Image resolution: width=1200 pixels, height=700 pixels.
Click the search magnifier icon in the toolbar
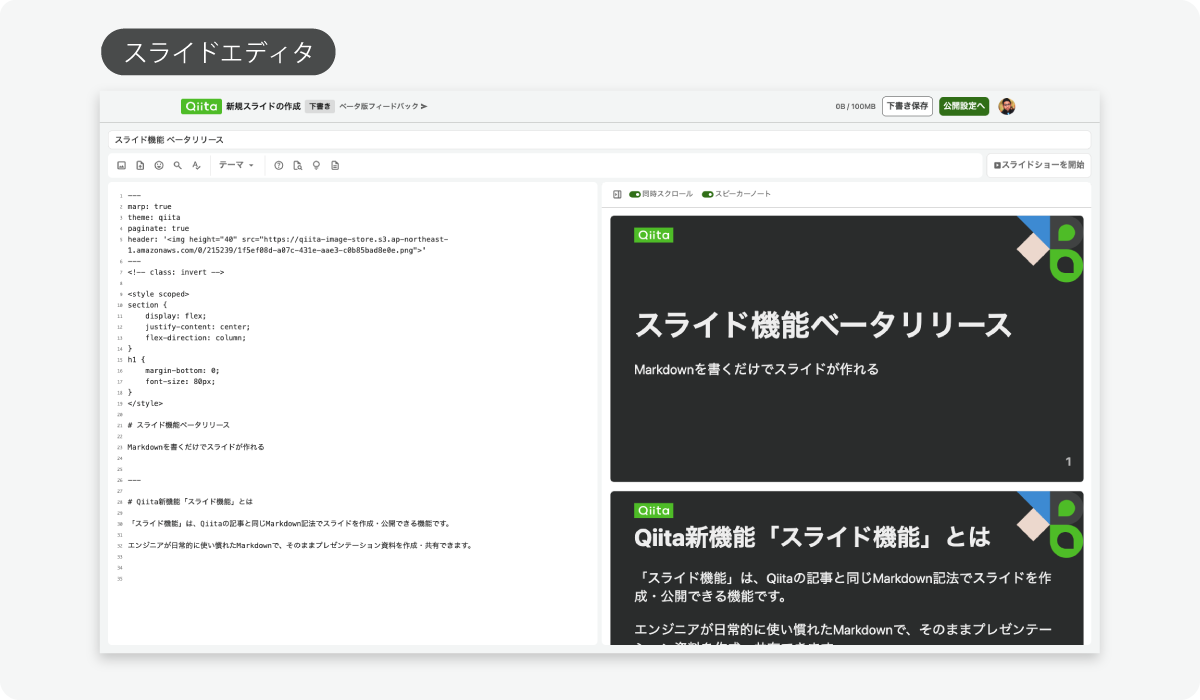tap(178, 165)
